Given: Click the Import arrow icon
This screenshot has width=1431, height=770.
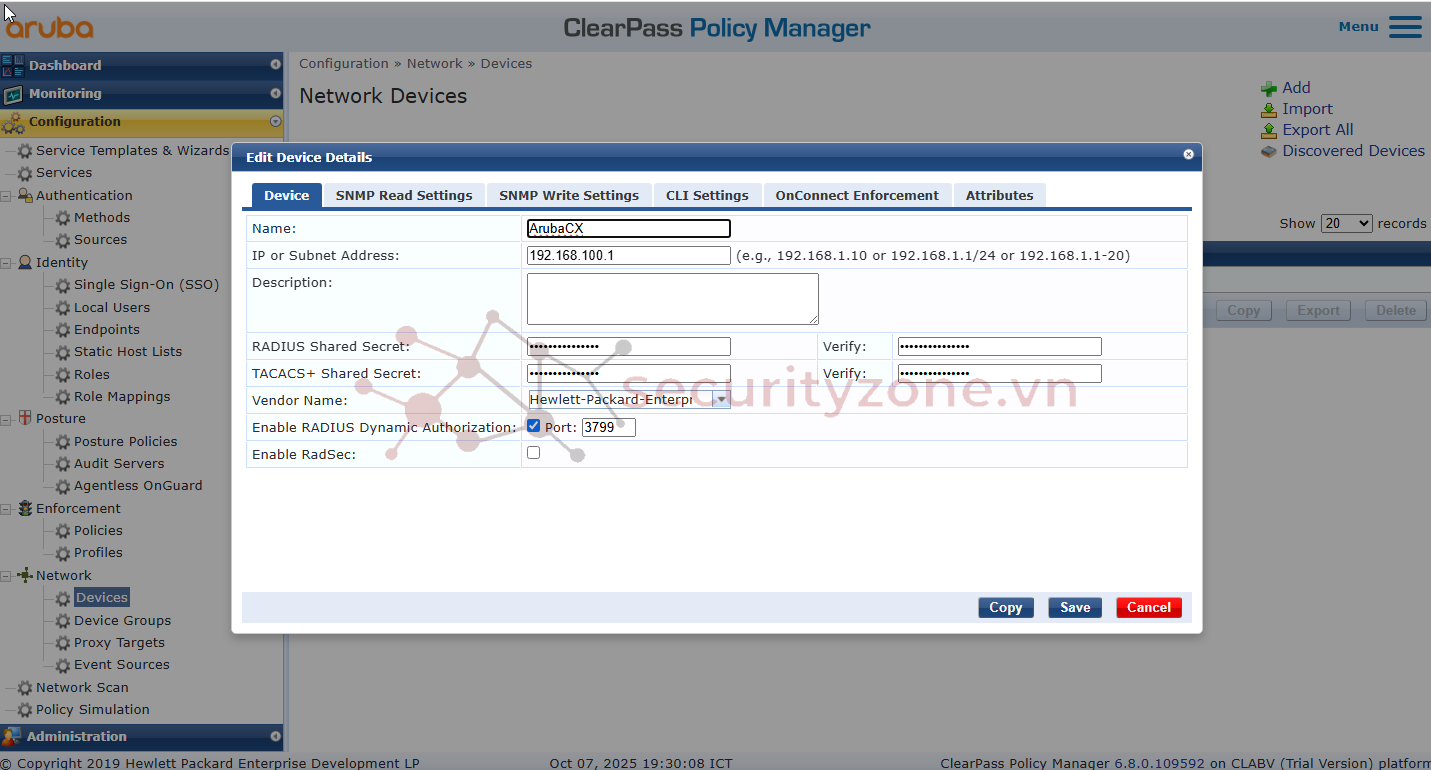Looking at the screenshot, I should click(1268, 110).
